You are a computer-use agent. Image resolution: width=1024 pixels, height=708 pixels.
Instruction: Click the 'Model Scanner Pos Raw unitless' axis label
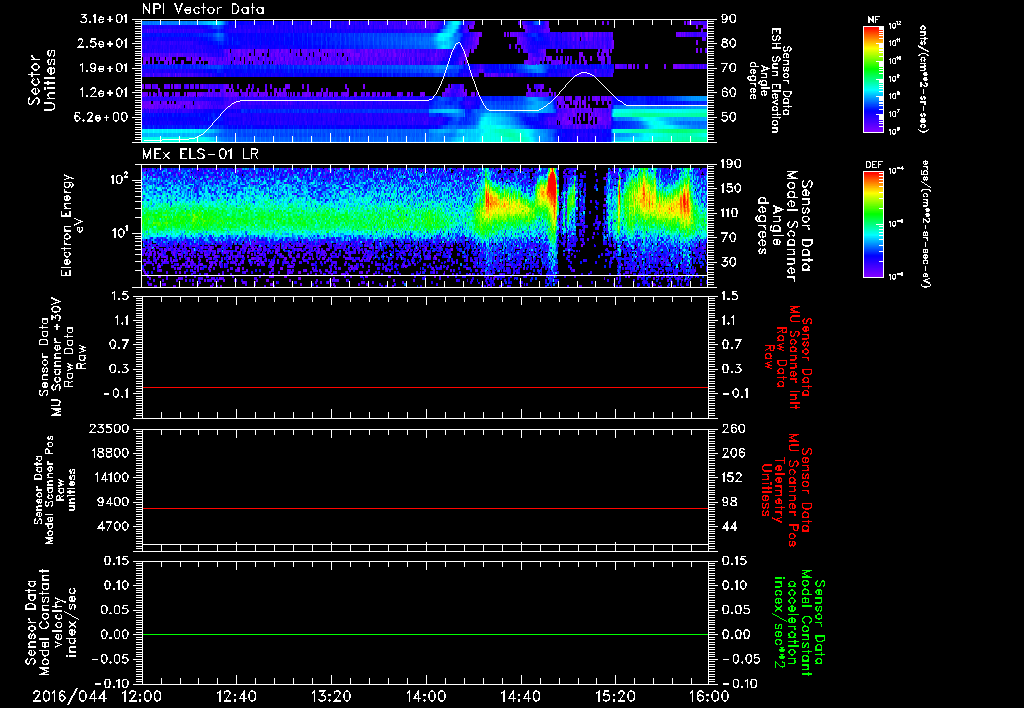(x=54, y=490)
